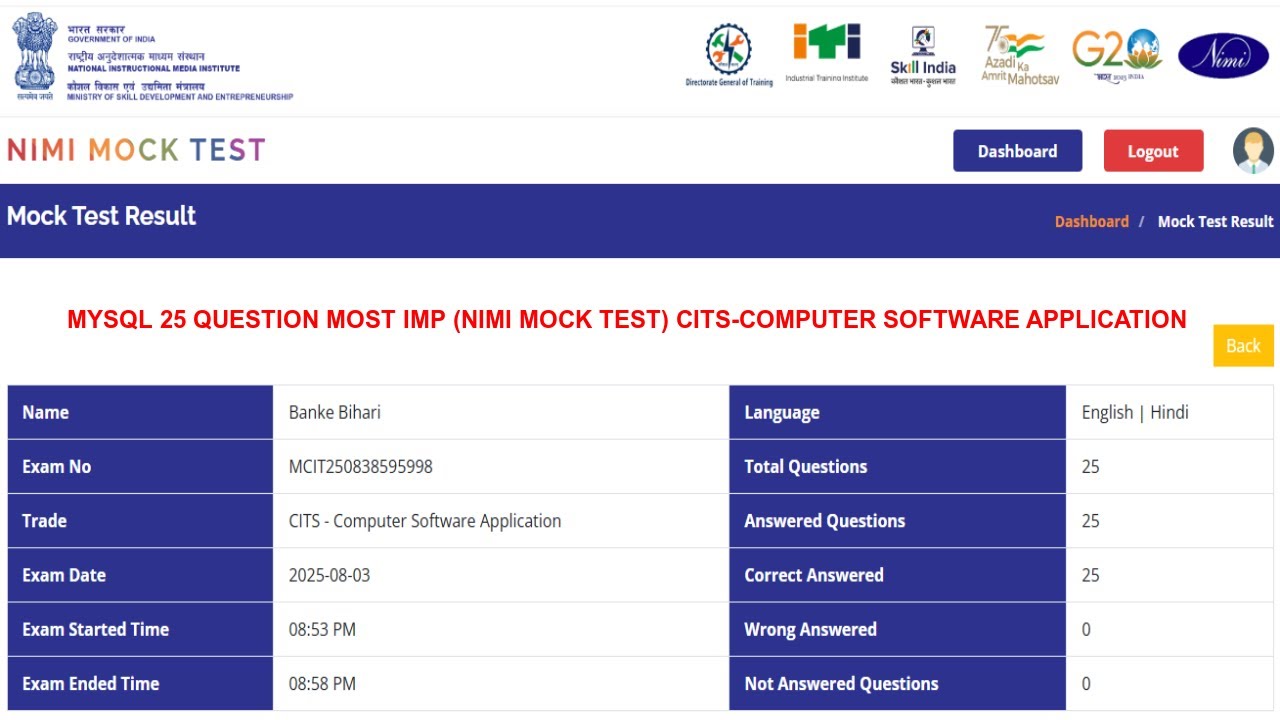Click the Azadi Ka Amrit Mahotsav logo
This screenshot has height=720, width=1280.
[1019, 56]
